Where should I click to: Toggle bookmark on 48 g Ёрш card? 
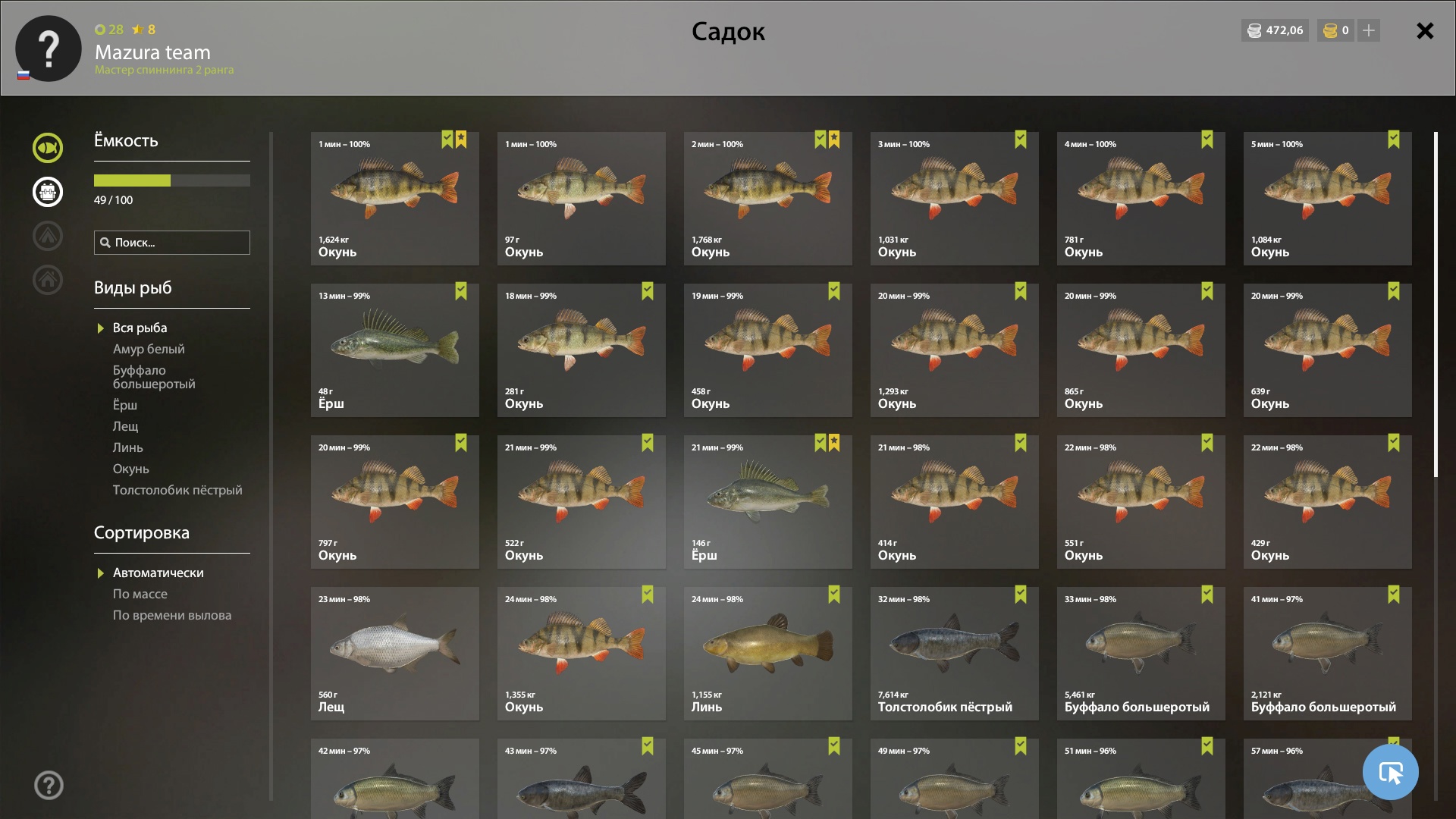click(x=461, y=291)
